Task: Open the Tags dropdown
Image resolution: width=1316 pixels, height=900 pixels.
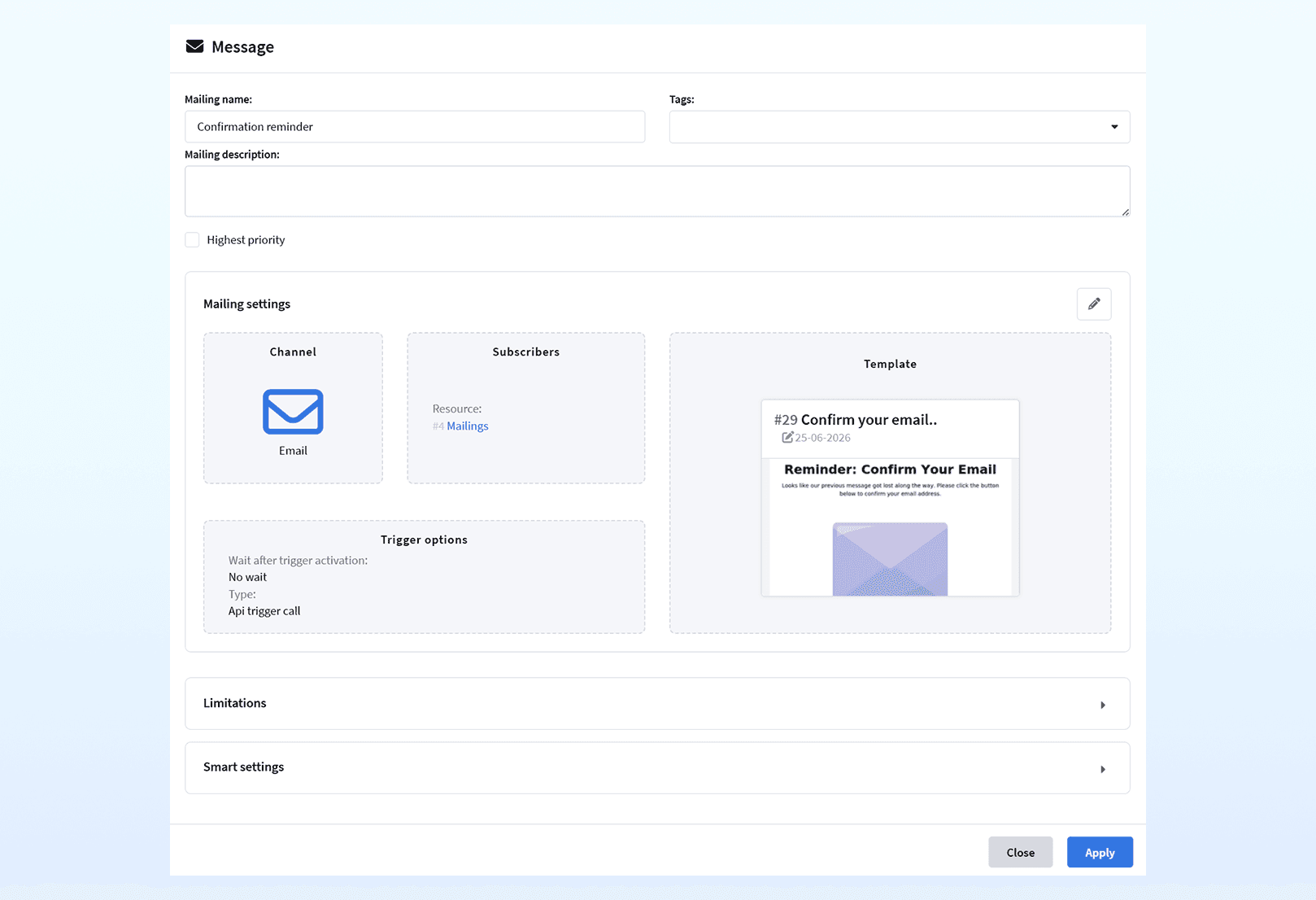Action: 900,127
